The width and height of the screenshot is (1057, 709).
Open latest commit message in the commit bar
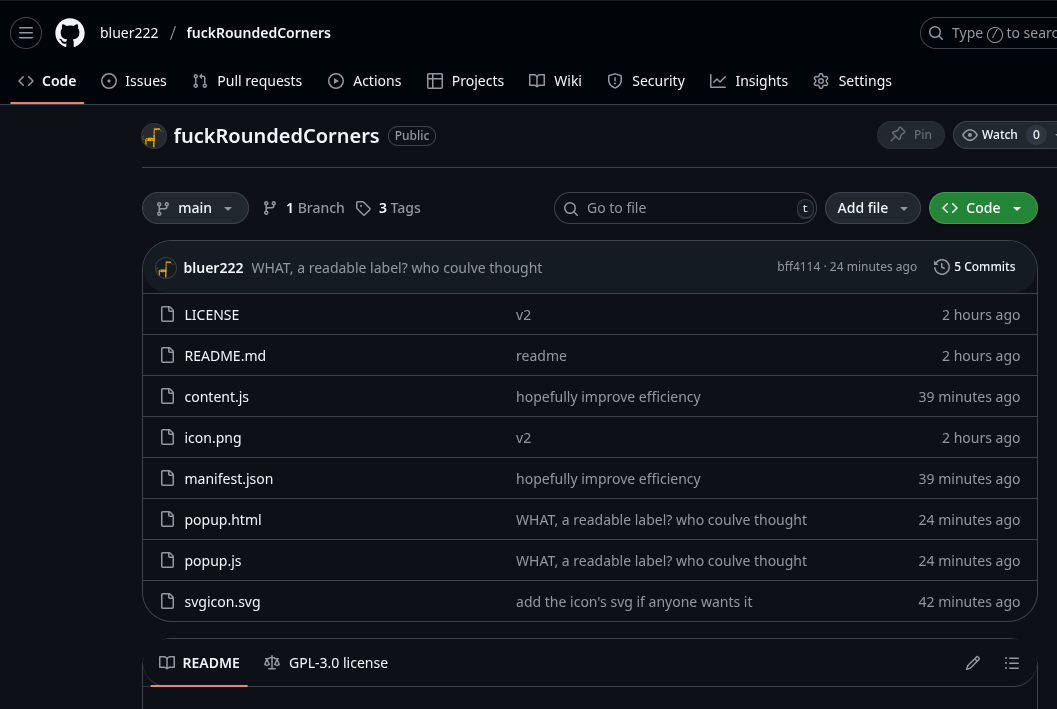click(396, 268)
